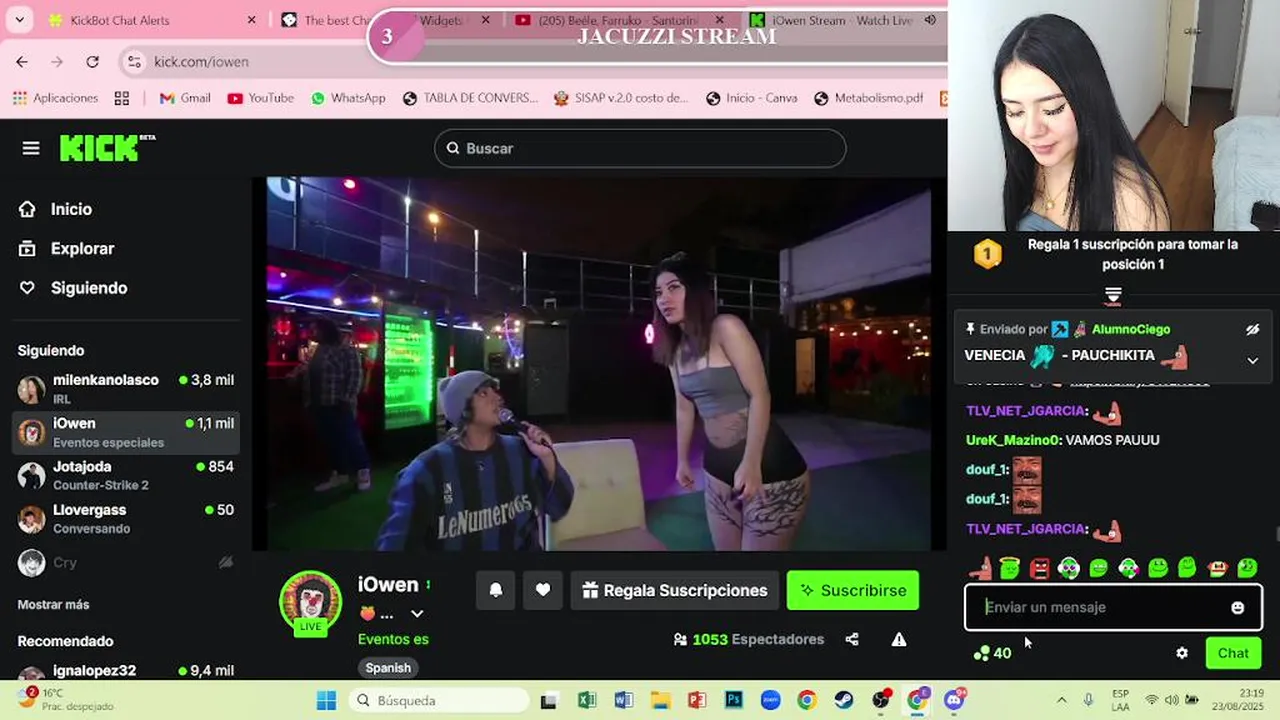Open milenkanolasco channel in sidebar
The image size is (1280, 720).
127,389
